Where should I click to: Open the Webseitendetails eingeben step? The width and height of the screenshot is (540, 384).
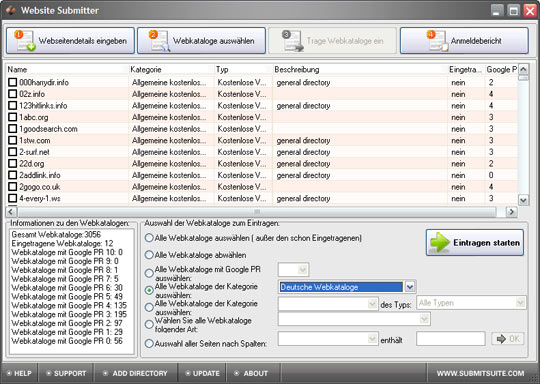(70, 41)
